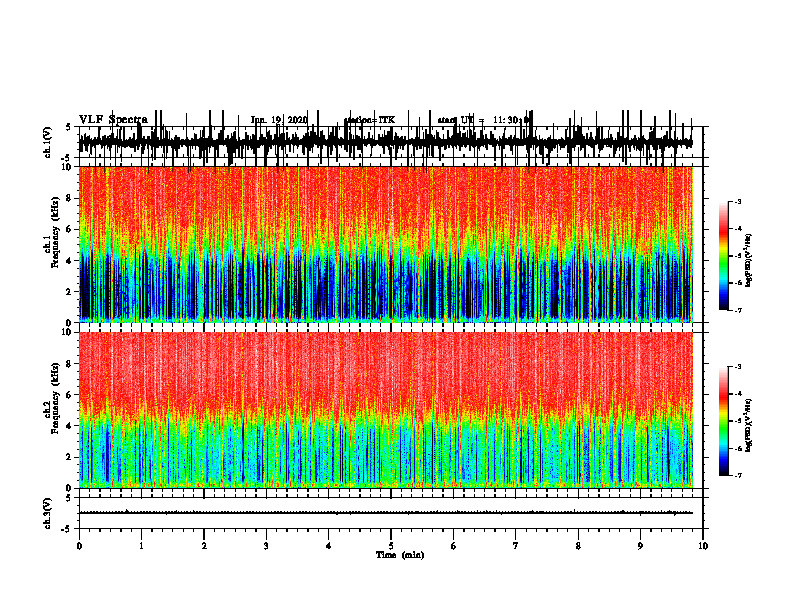Click the 'Time (min)' x-axis label
Image resolution: width=792 pixels, height=612 pixels.
click(400, 555)
